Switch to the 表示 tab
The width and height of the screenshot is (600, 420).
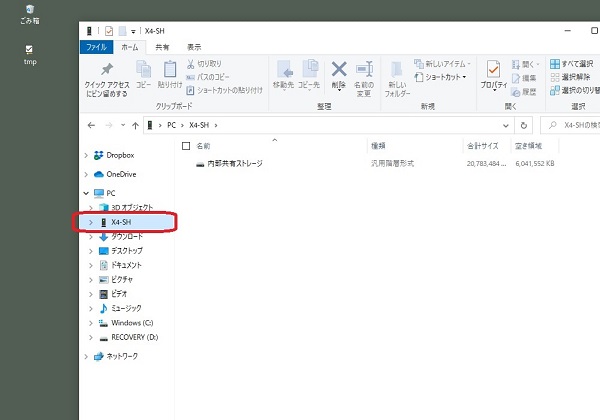coord(194,47)
